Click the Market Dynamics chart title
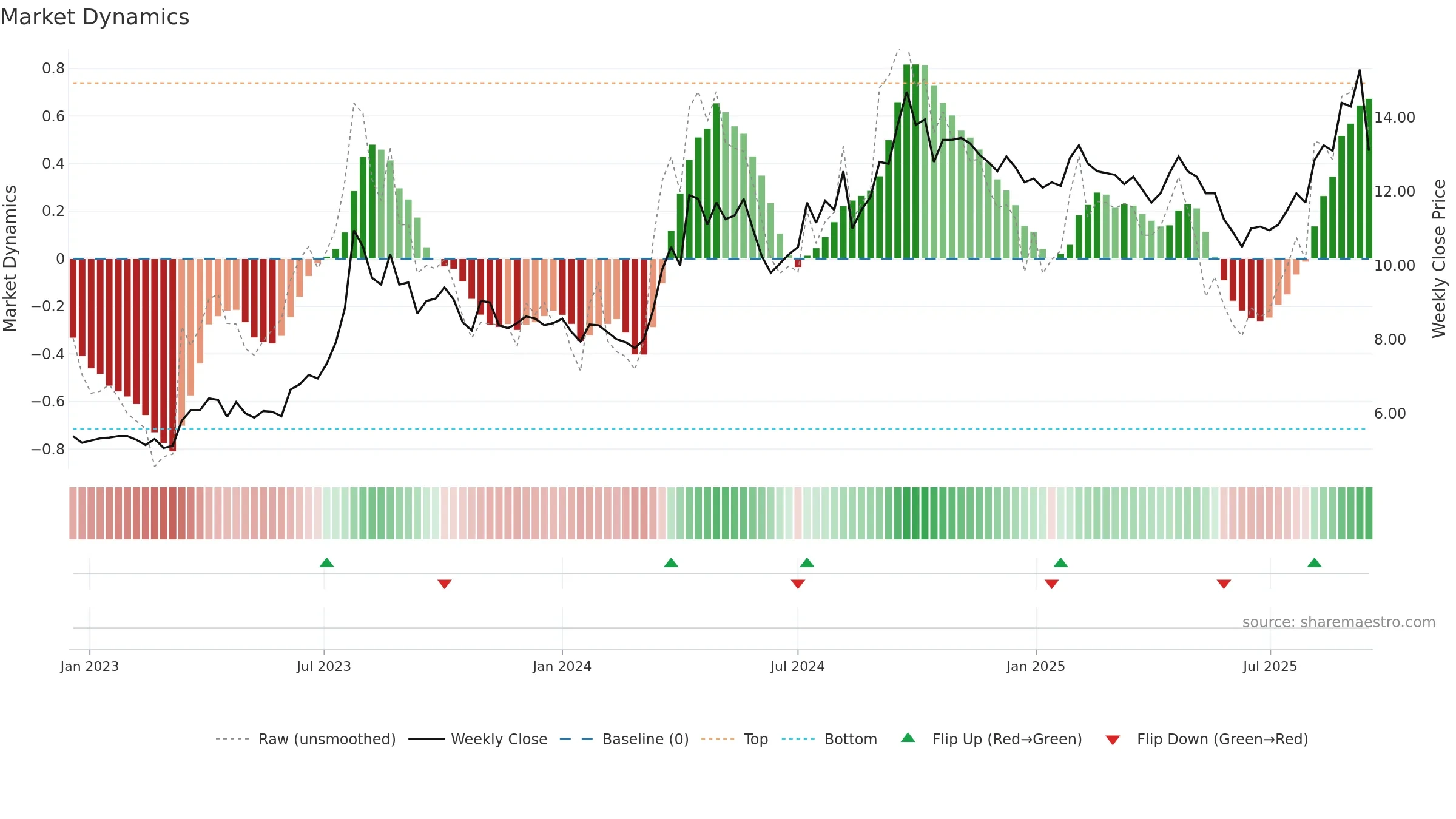The image size is (1456, 819). coord(95,17)
